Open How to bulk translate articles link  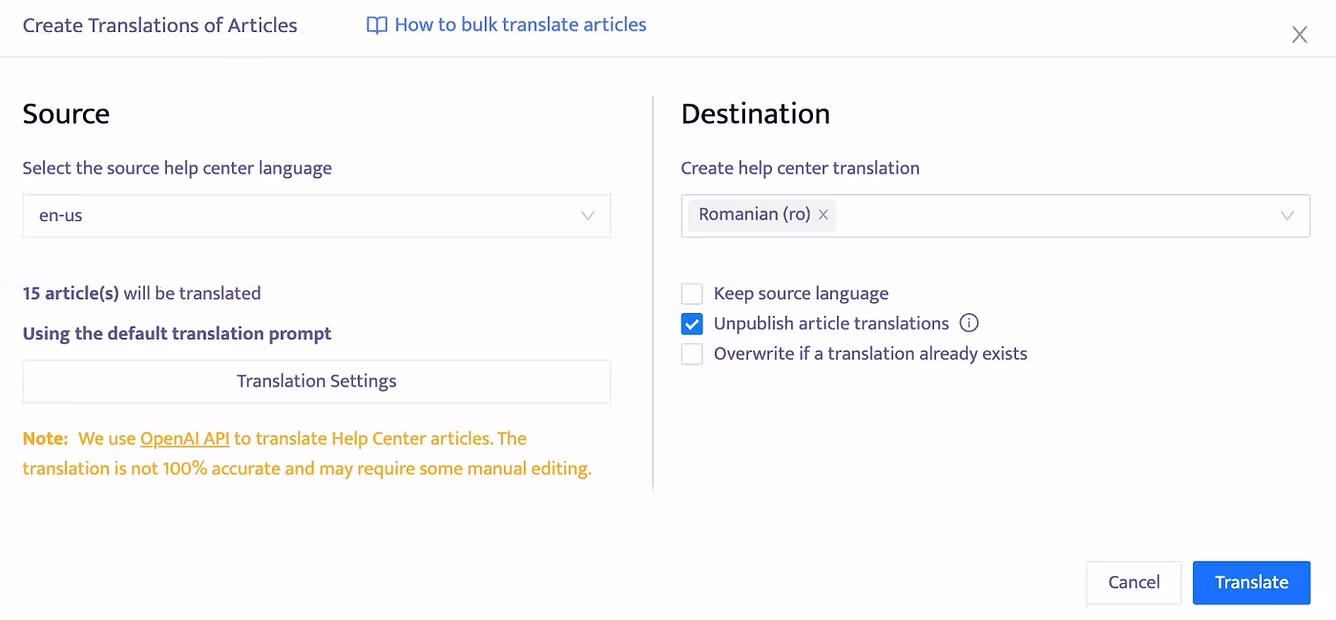click(520, 25)
